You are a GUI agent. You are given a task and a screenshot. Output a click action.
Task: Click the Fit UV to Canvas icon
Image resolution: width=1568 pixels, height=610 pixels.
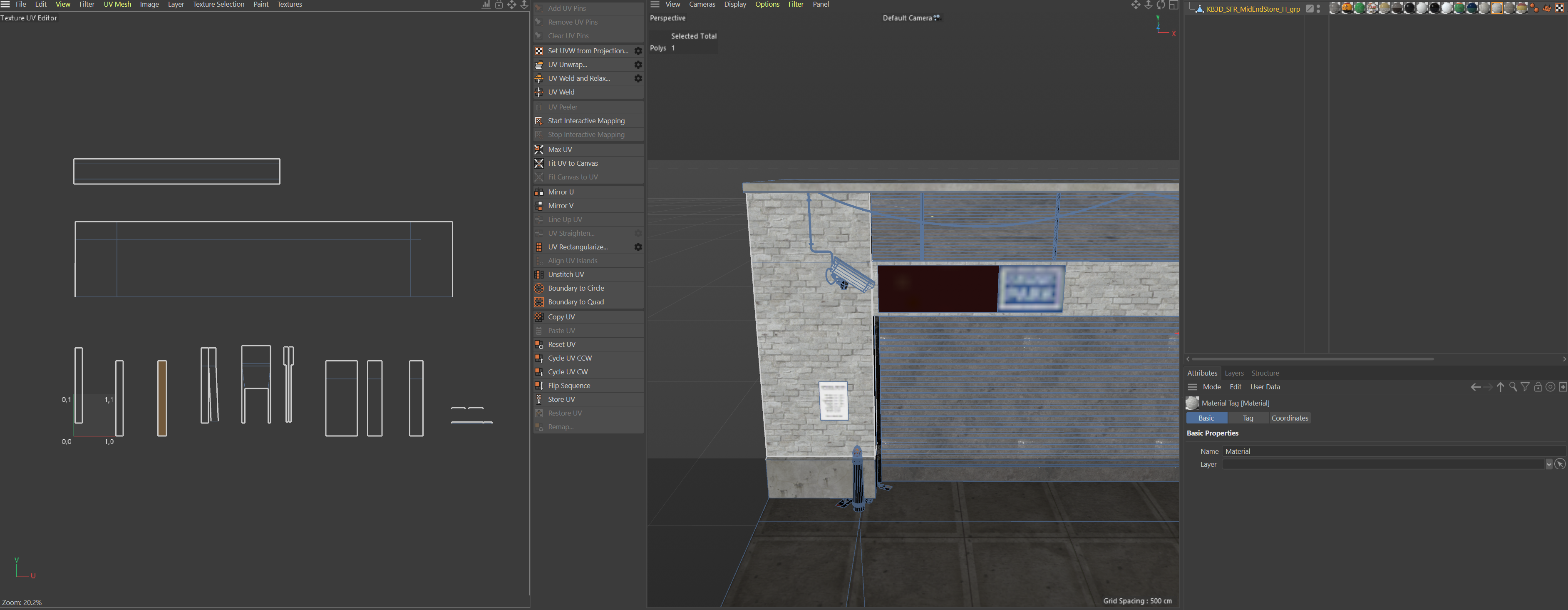point(539,163)
